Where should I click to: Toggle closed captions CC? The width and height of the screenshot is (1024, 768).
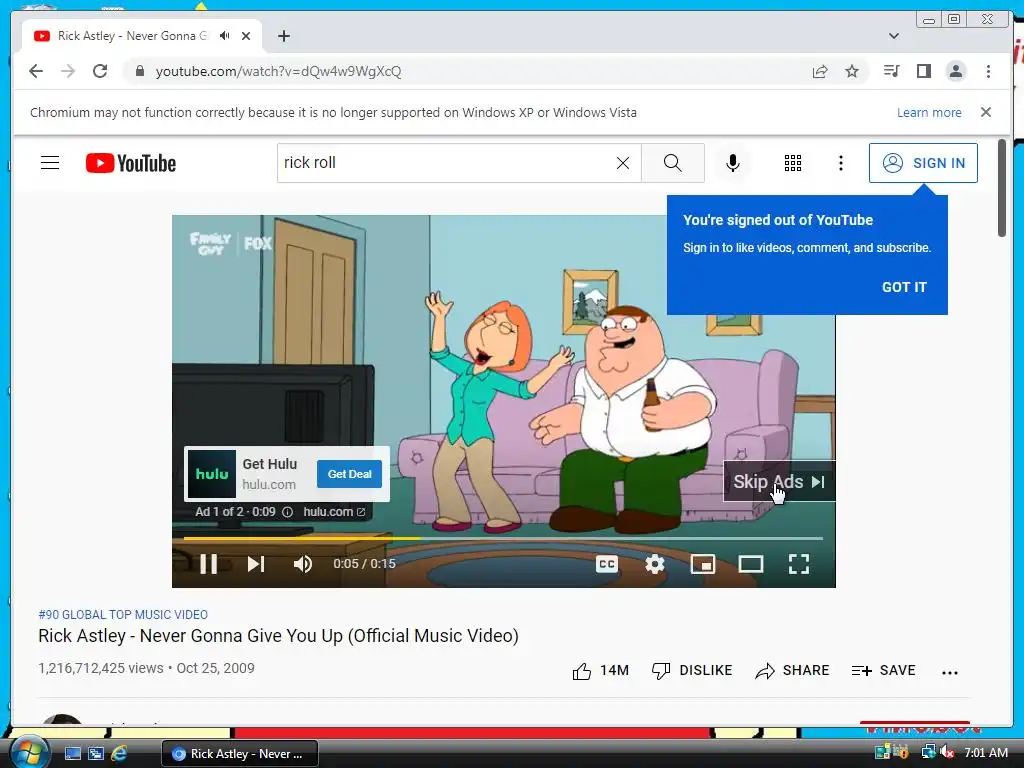pyautogui.click(x=607, y=564)
